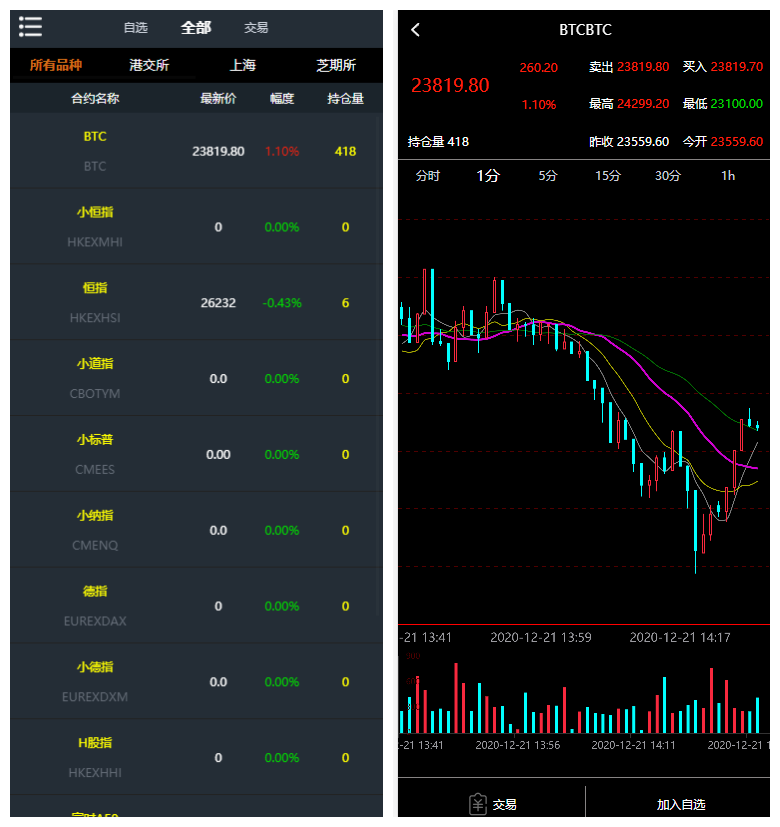The height and width of the screenshot is (827, 780).
Task: Click the 26232 price of 恒指
Action: coord(218,303)
